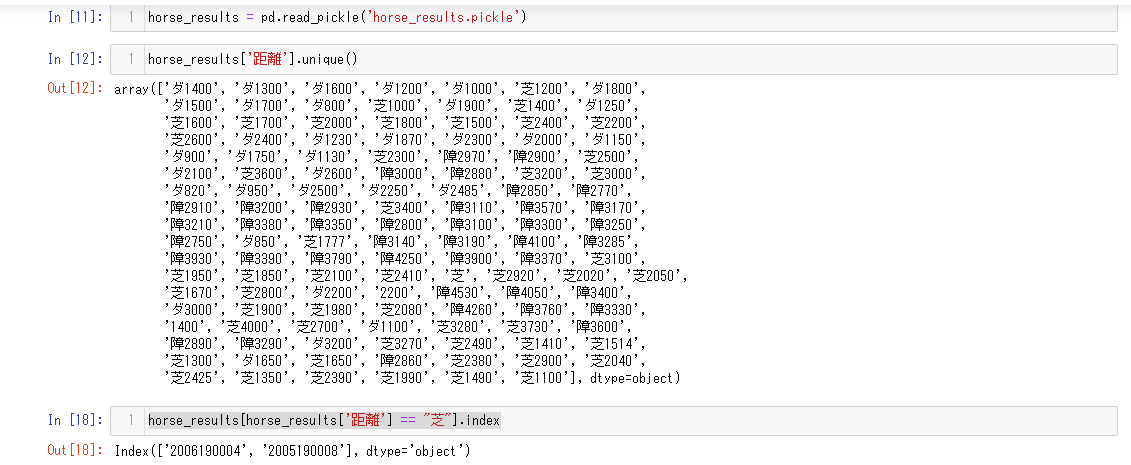Click '2200' without prefix in output

pos(397,291)
